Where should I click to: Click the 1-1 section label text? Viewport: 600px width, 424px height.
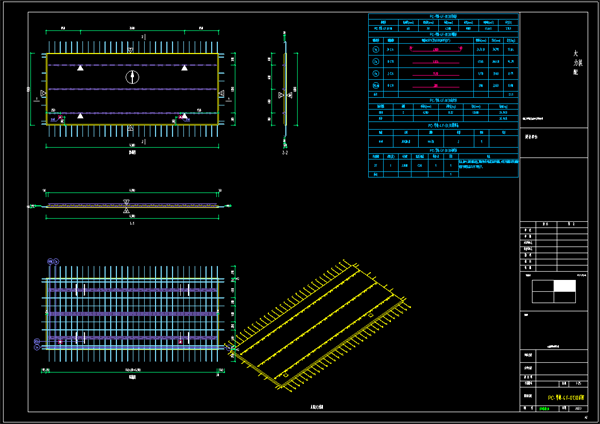click(x=132, y=223)
